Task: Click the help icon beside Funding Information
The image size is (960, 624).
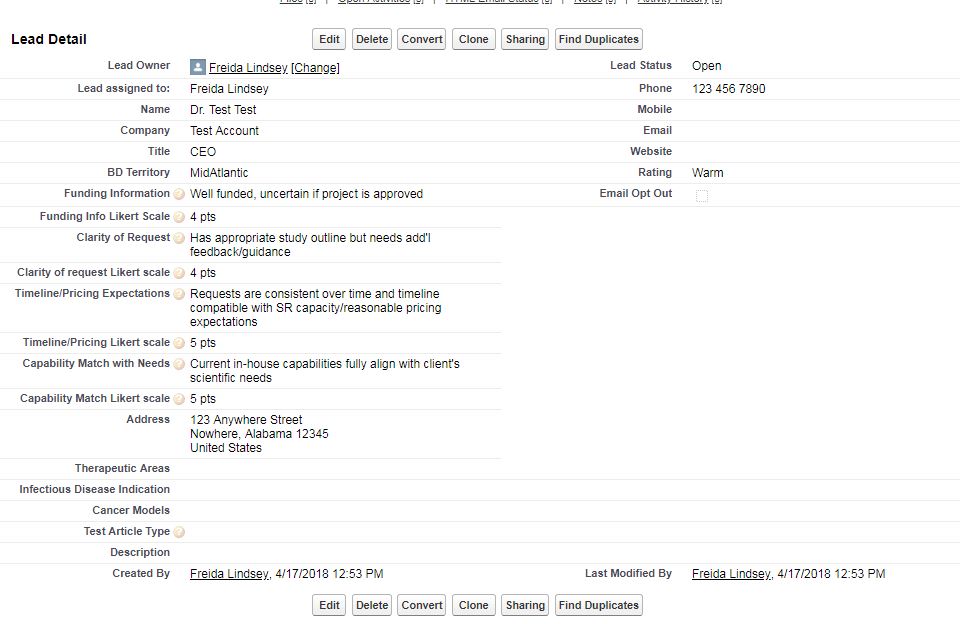Action: (179, 195)
